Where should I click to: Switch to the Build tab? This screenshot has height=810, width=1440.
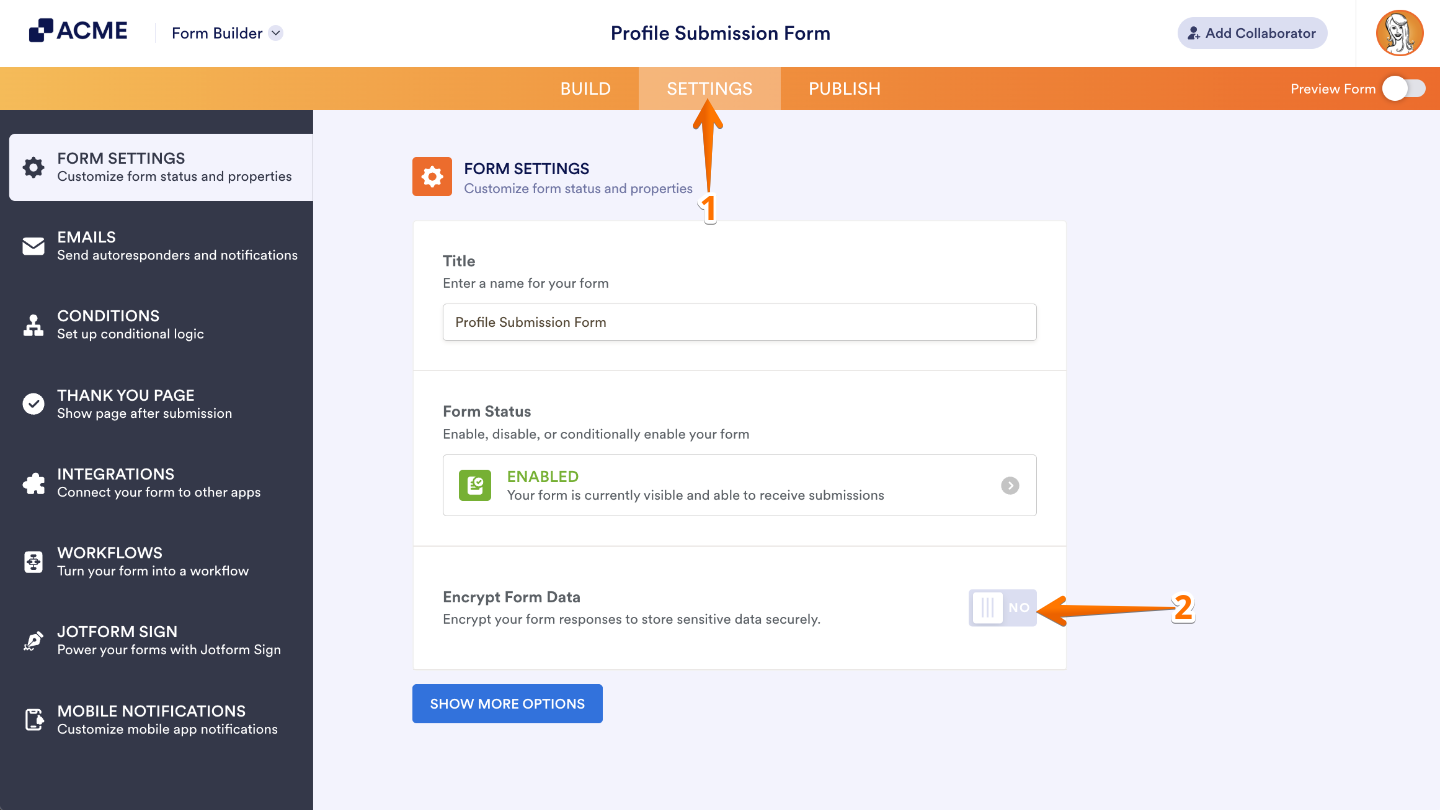(586, 88)
